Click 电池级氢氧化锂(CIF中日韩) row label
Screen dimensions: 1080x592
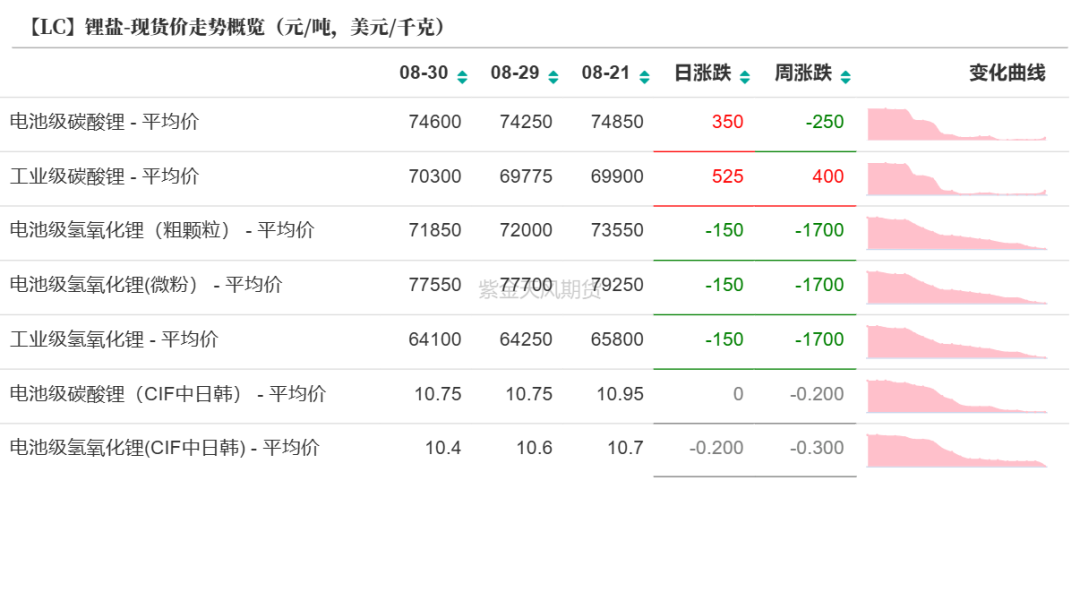(x=164, y=448)
